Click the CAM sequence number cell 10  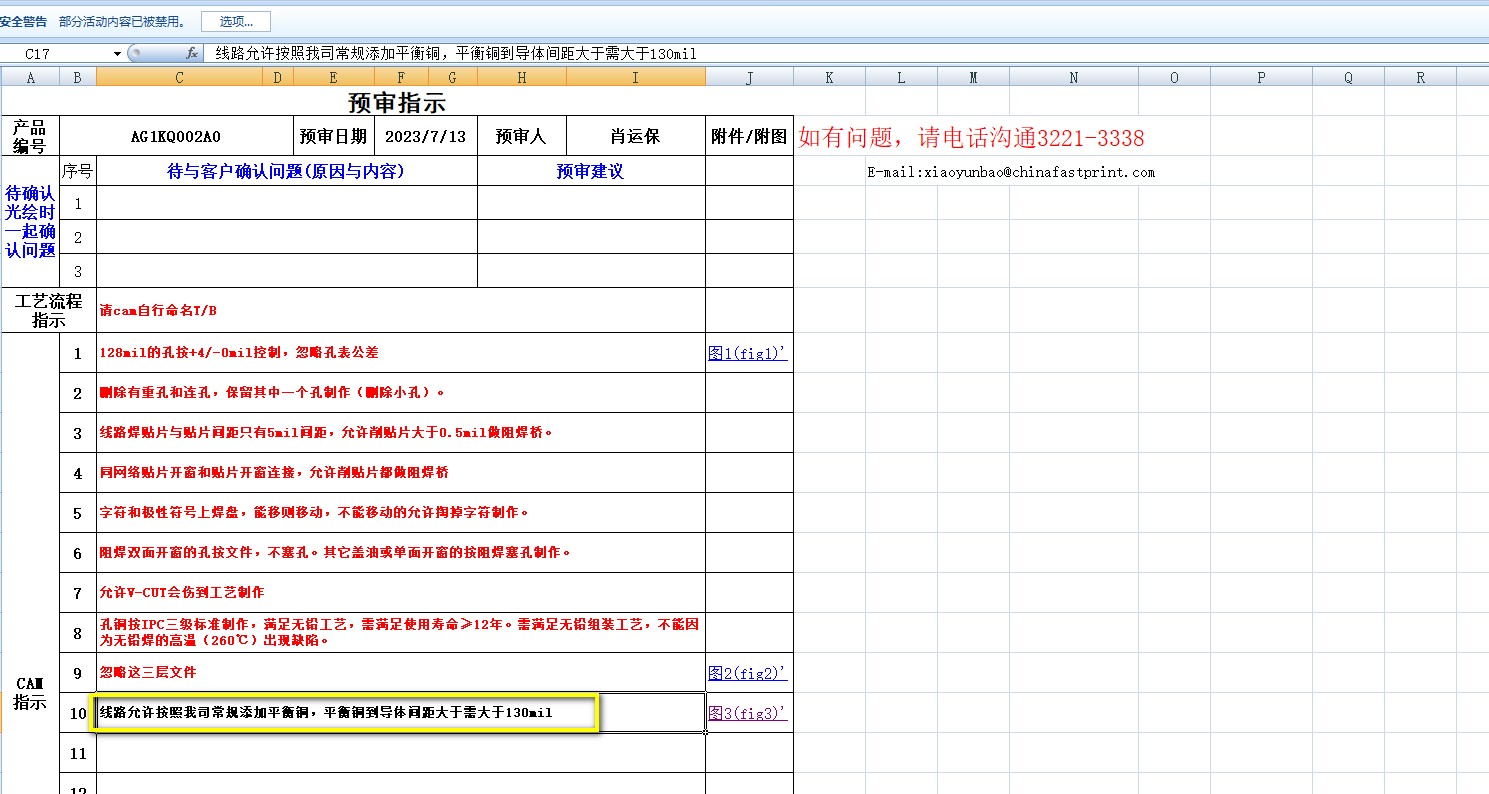pos(78,713)
